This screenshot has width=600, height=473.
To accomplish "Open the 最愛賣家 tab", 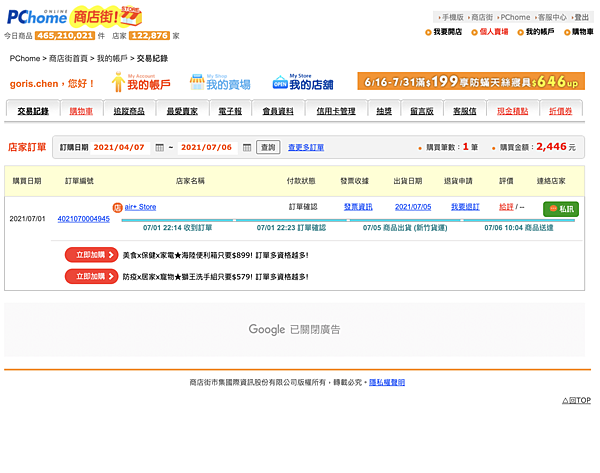I will coord(182,111).
